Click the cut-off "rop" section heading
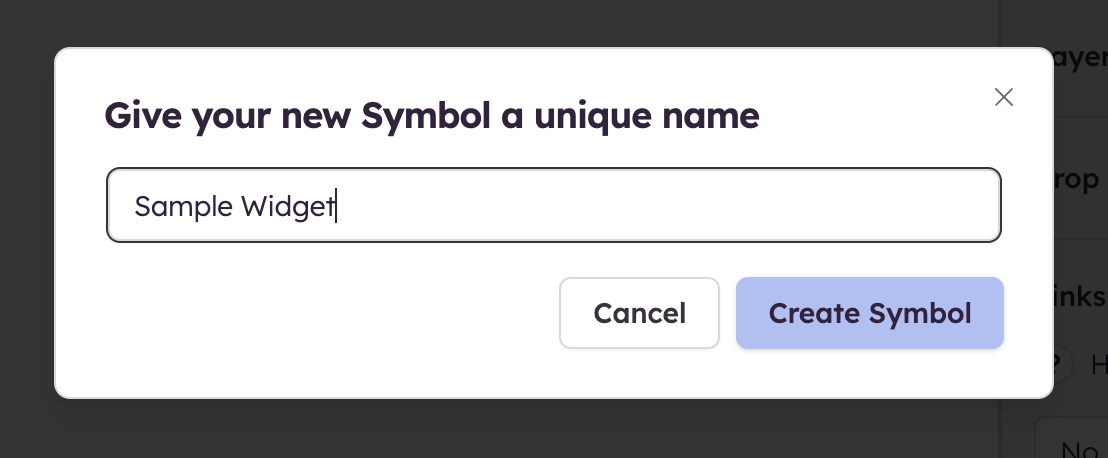The width and height of the screenshot is (1108, 458). point(1080,179)
